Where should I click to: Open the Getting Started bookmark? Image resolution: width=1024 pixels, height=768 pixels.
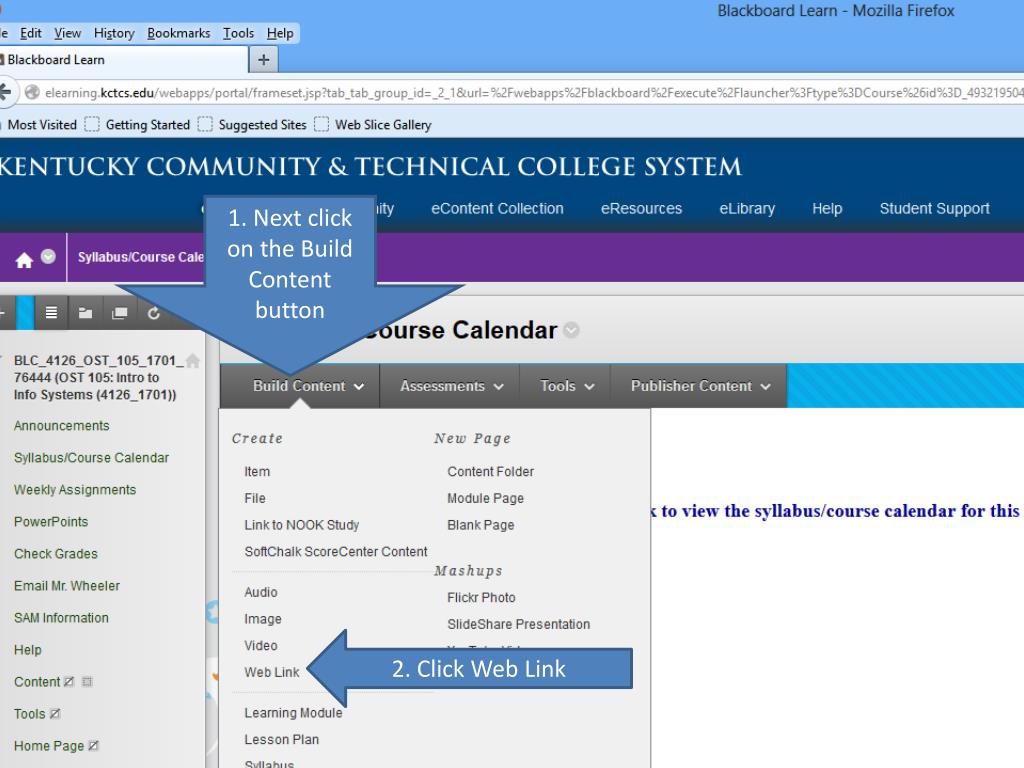(148, 125)
